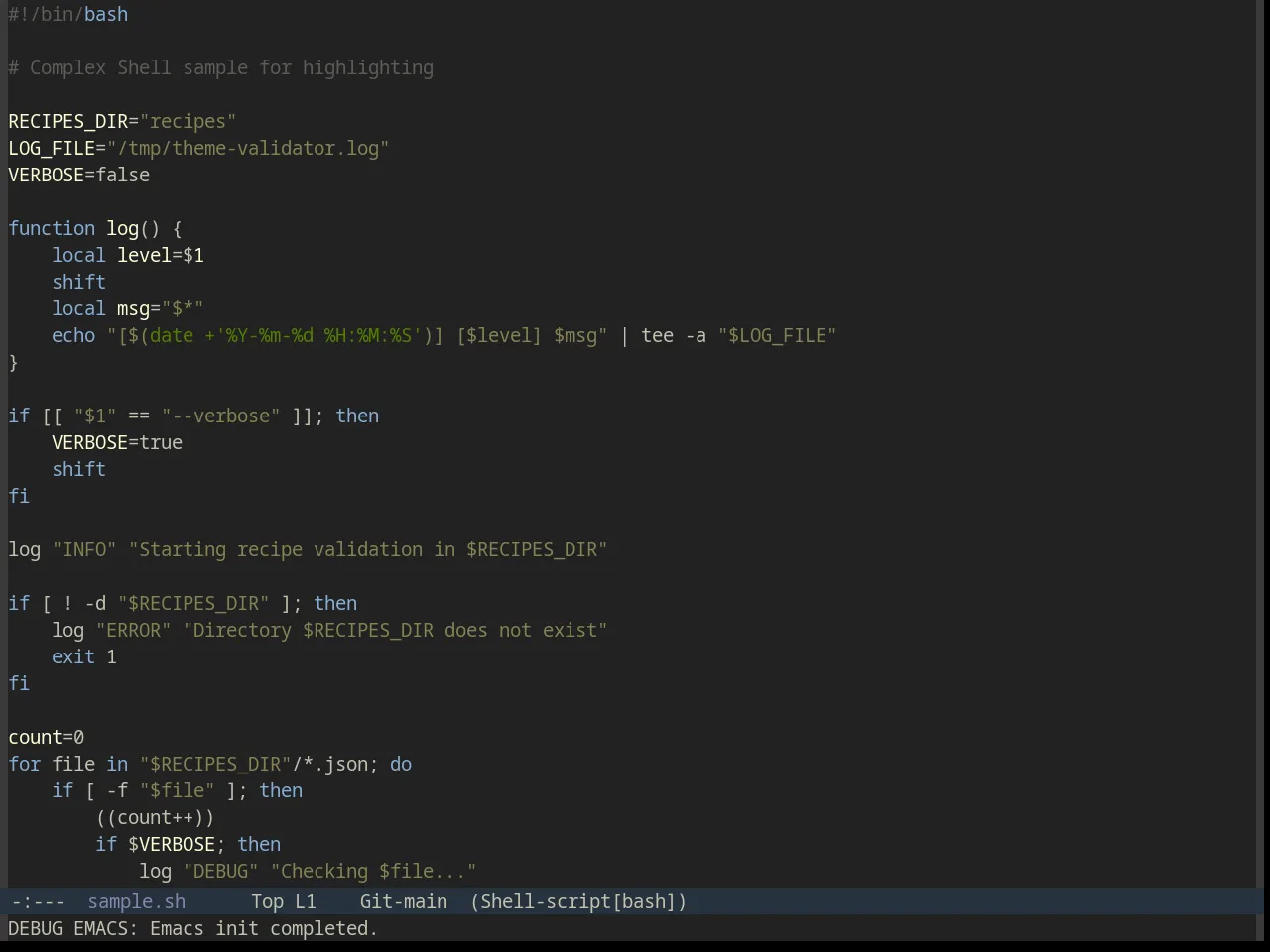The image size is (1270, 952).
Task: Click the string "/tmp/theme-validator.log"
Action: 248,148
